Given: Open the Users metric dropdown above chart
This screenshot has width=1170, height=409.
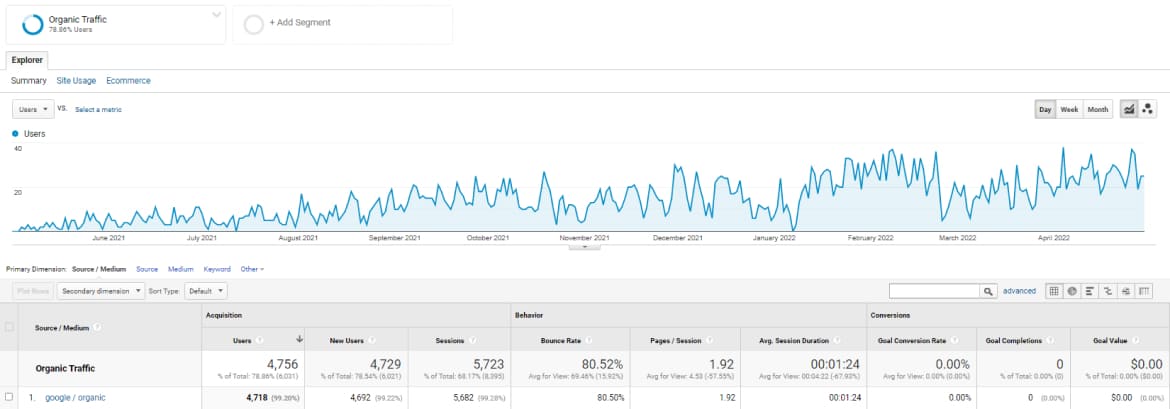Looking at the screenshot, I should pyautogui.click(x=33, y=109).
